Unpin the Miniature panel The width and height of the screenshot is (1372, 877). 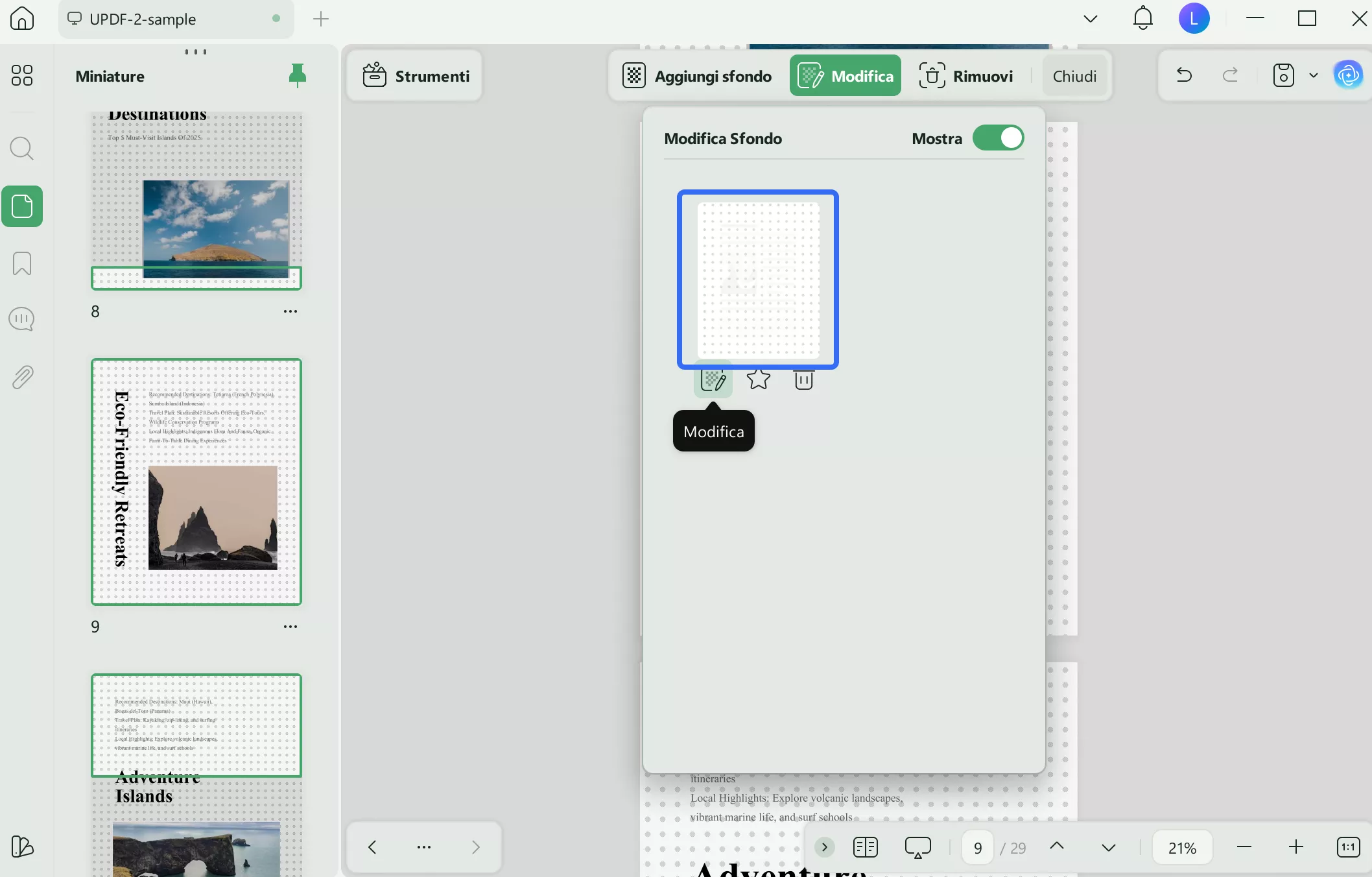point(297,76)
